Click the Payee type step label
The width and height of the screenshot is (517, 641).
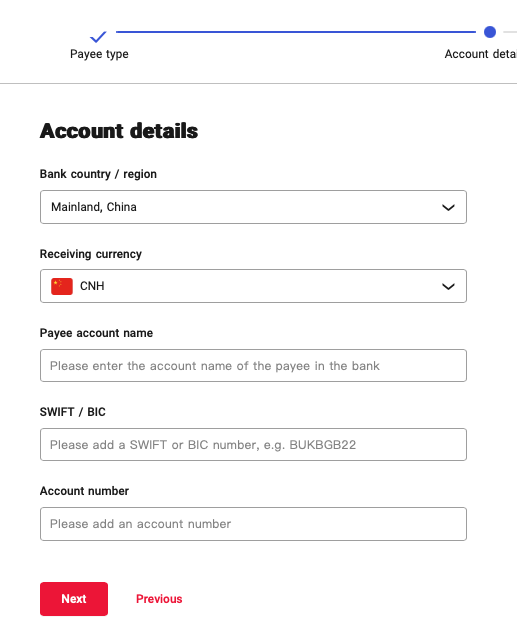point(99,54)
